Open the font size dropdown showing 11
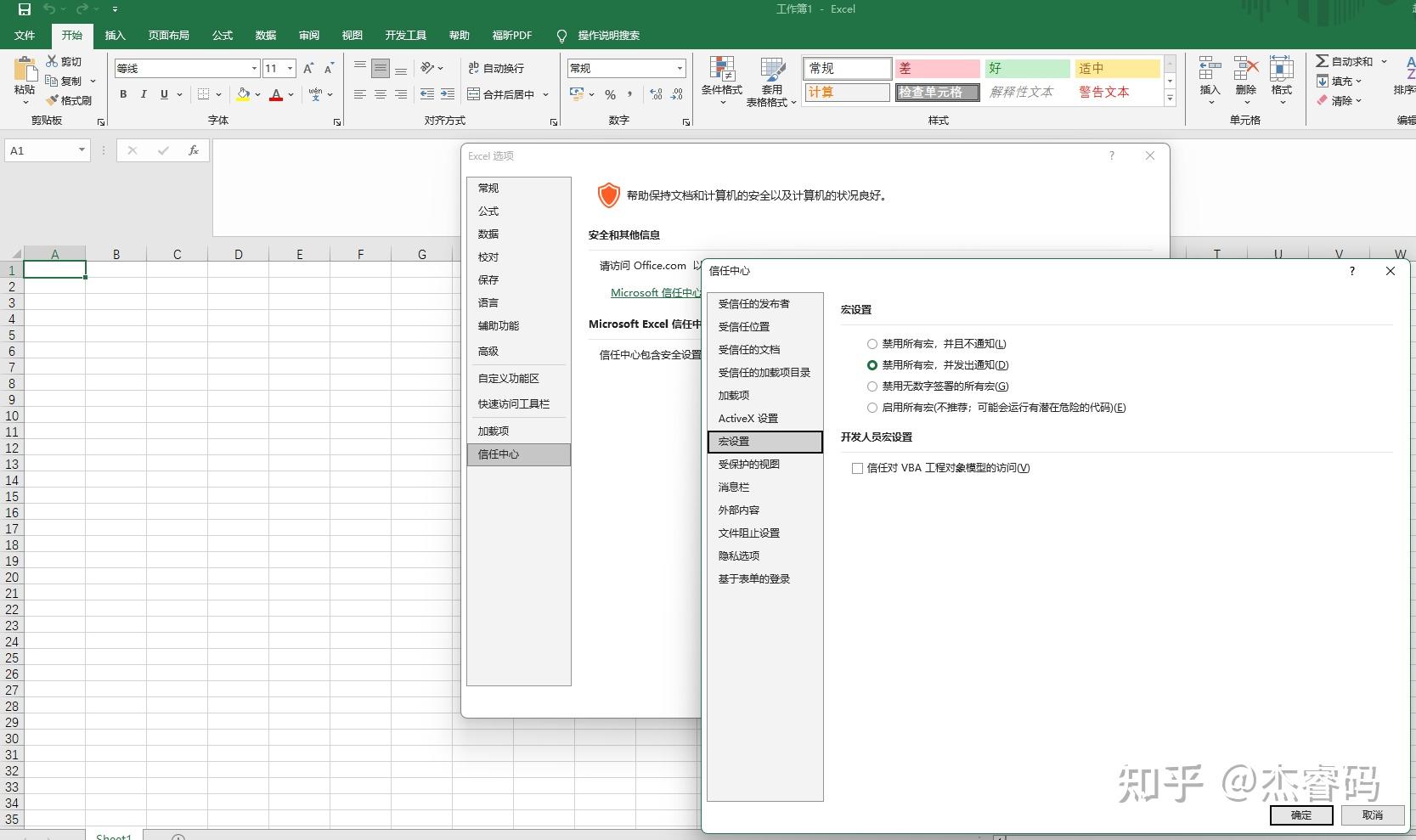1416x840 pixels. [291, 68]
